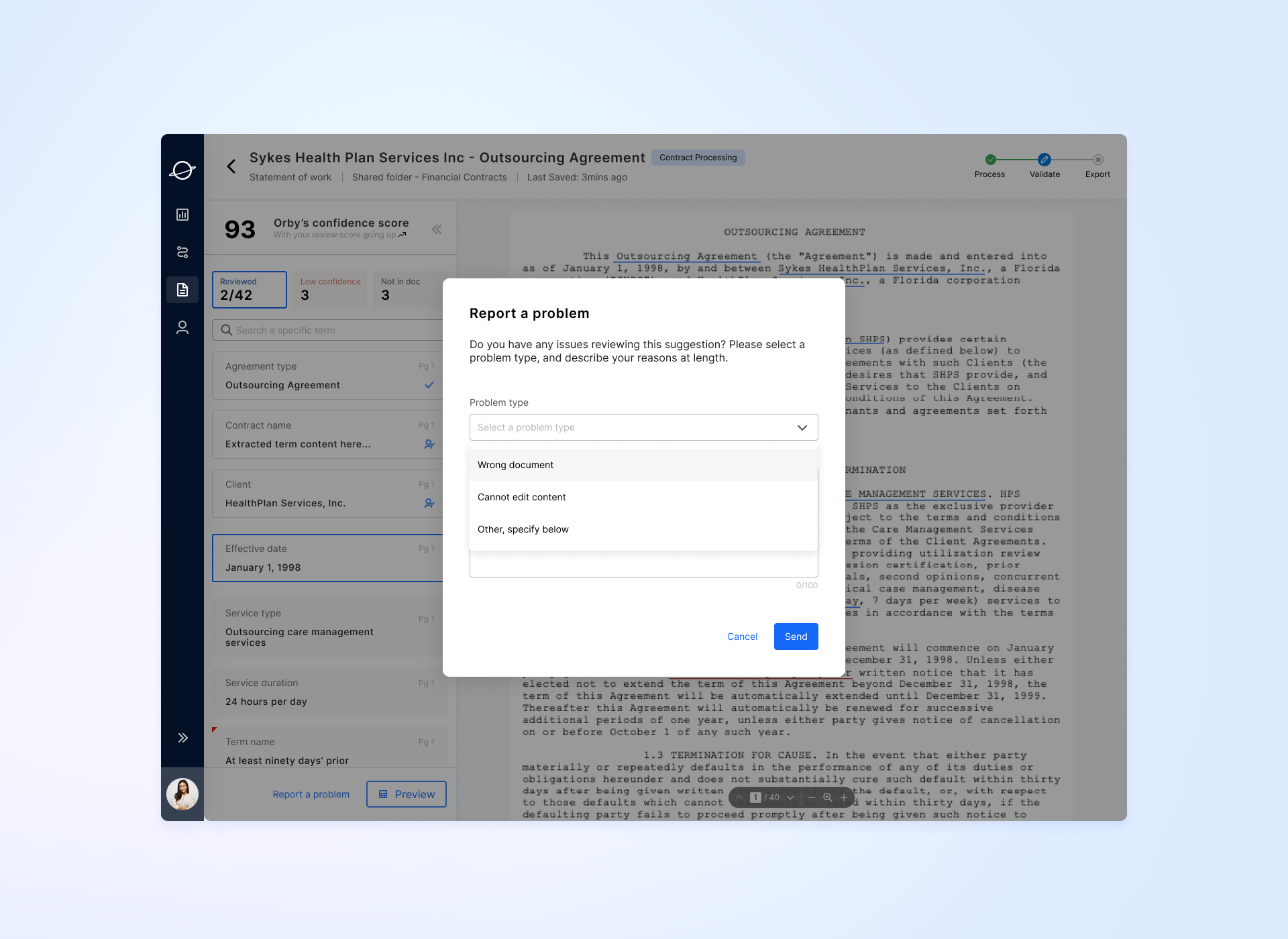Viewport: 1288px width, 939px height.
Task: Click 'Shared folder - Financial Contracts' text
Action: (429, 177)
